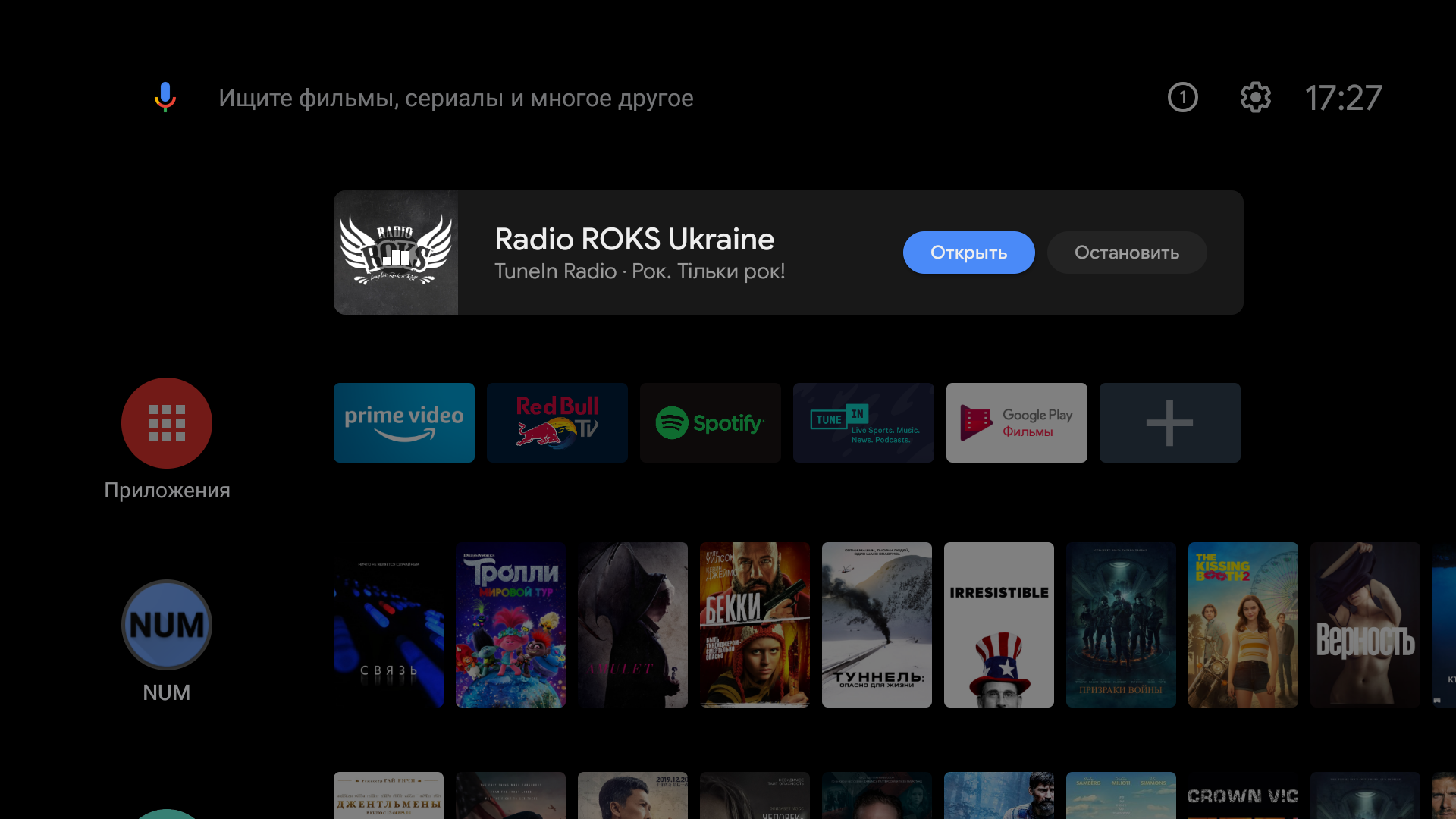
Task: Choose the Туннель movie poster
Action: [877, 625]
